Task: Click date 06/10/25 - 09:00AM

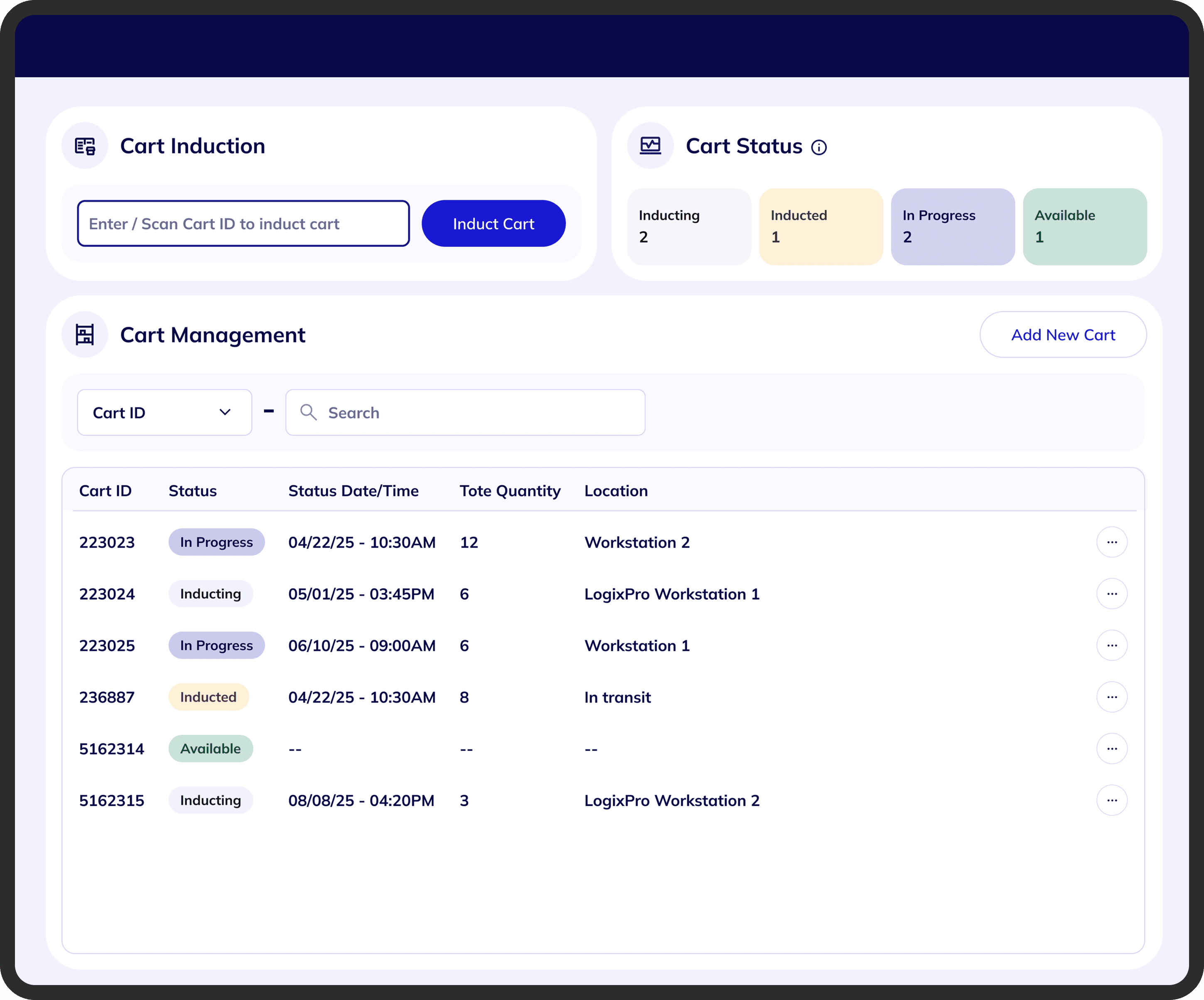Action: [x=362, y=645]
